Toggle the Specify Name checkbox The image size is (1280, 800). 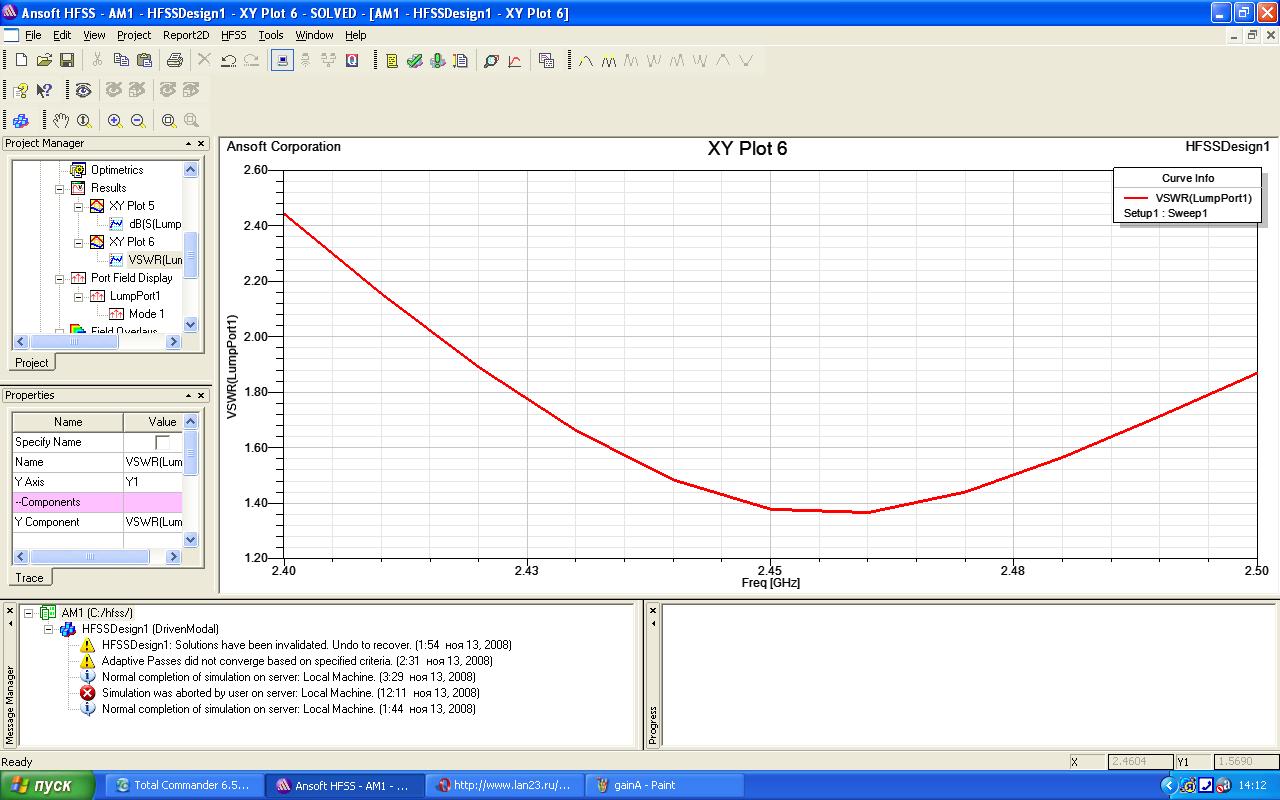pyautogui.click(x=162, y=442)
